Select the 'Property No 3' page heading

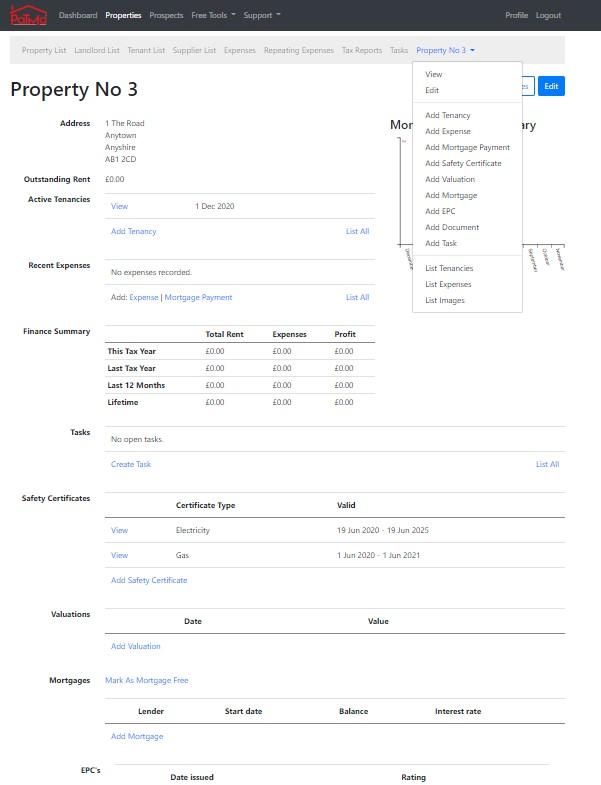coord(74,90)
